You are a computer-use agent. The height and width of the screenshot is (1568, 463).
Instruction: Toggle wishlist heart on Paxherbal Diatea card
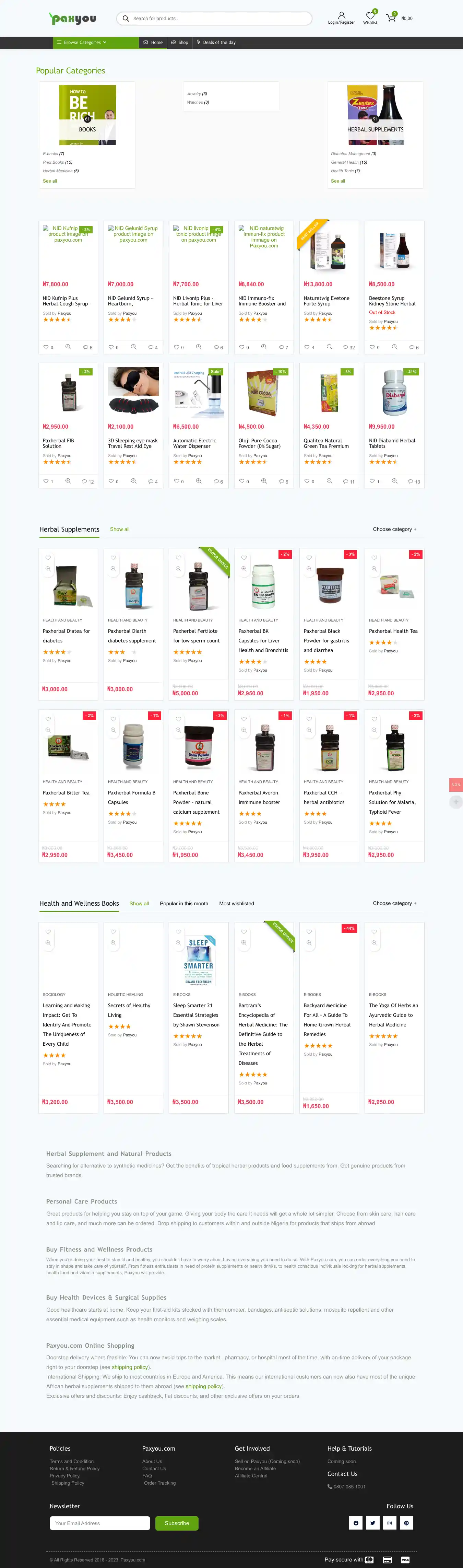(x=48, y=558)
